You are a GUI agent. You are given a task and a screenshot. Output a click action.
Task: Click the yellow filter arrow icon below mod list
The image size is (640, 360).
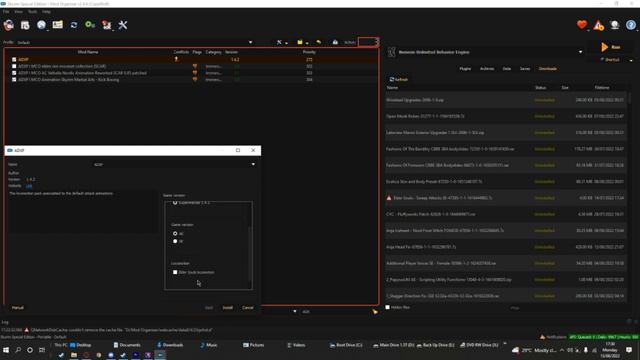[x=375, y=312]
